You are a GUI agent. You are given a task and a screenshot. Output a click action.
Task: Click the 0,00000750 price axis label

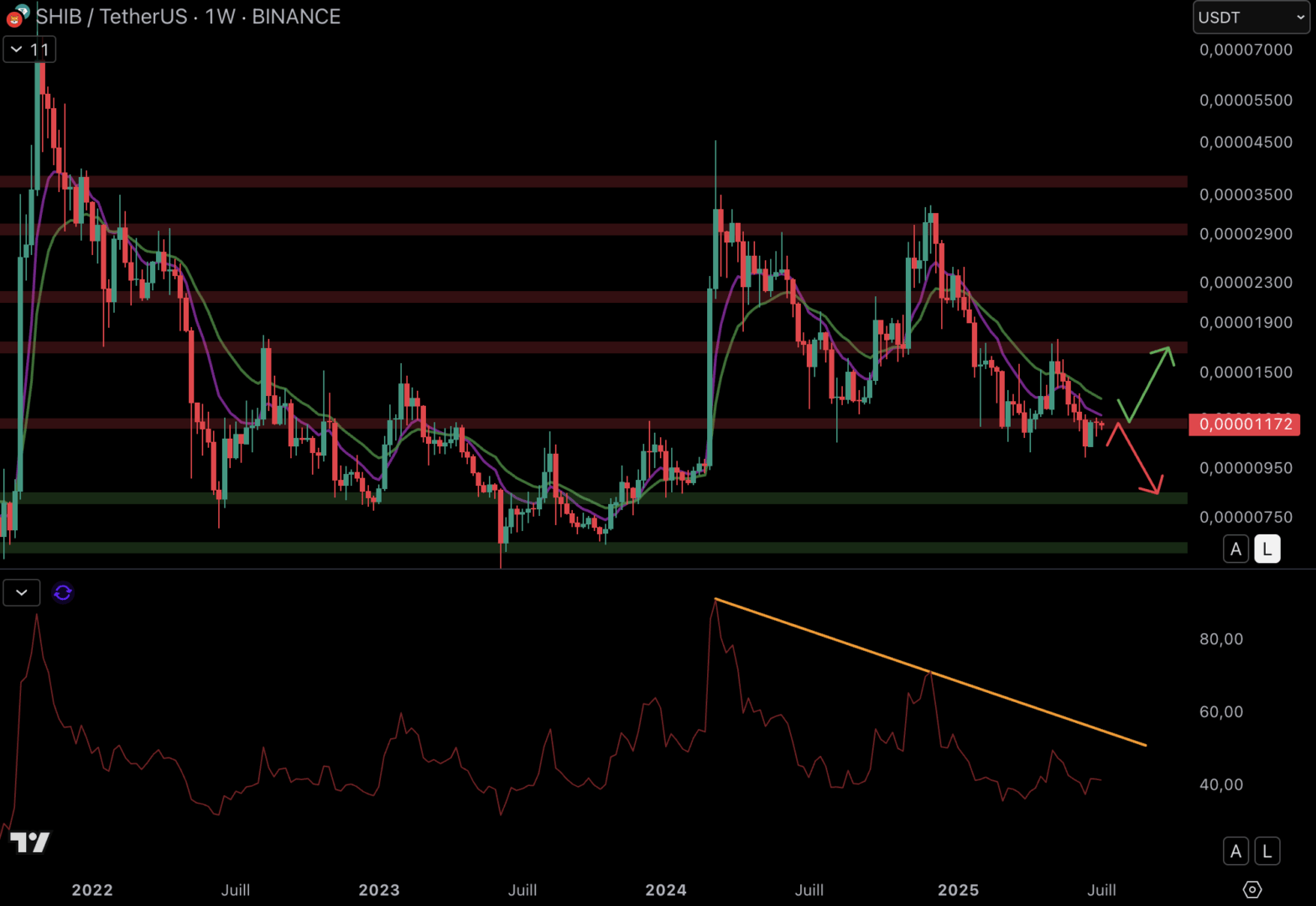point(1246,518)
